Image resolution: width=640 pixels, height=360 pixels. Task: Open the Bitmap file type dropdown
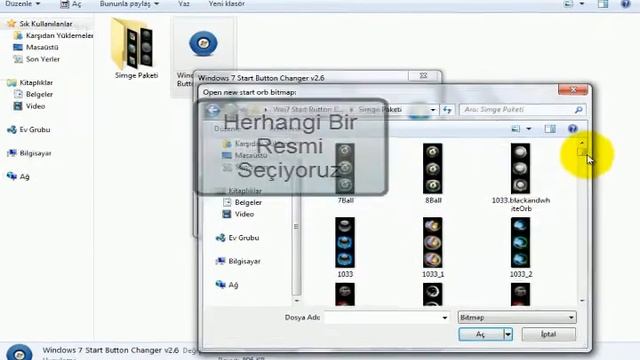click(517, 317)
